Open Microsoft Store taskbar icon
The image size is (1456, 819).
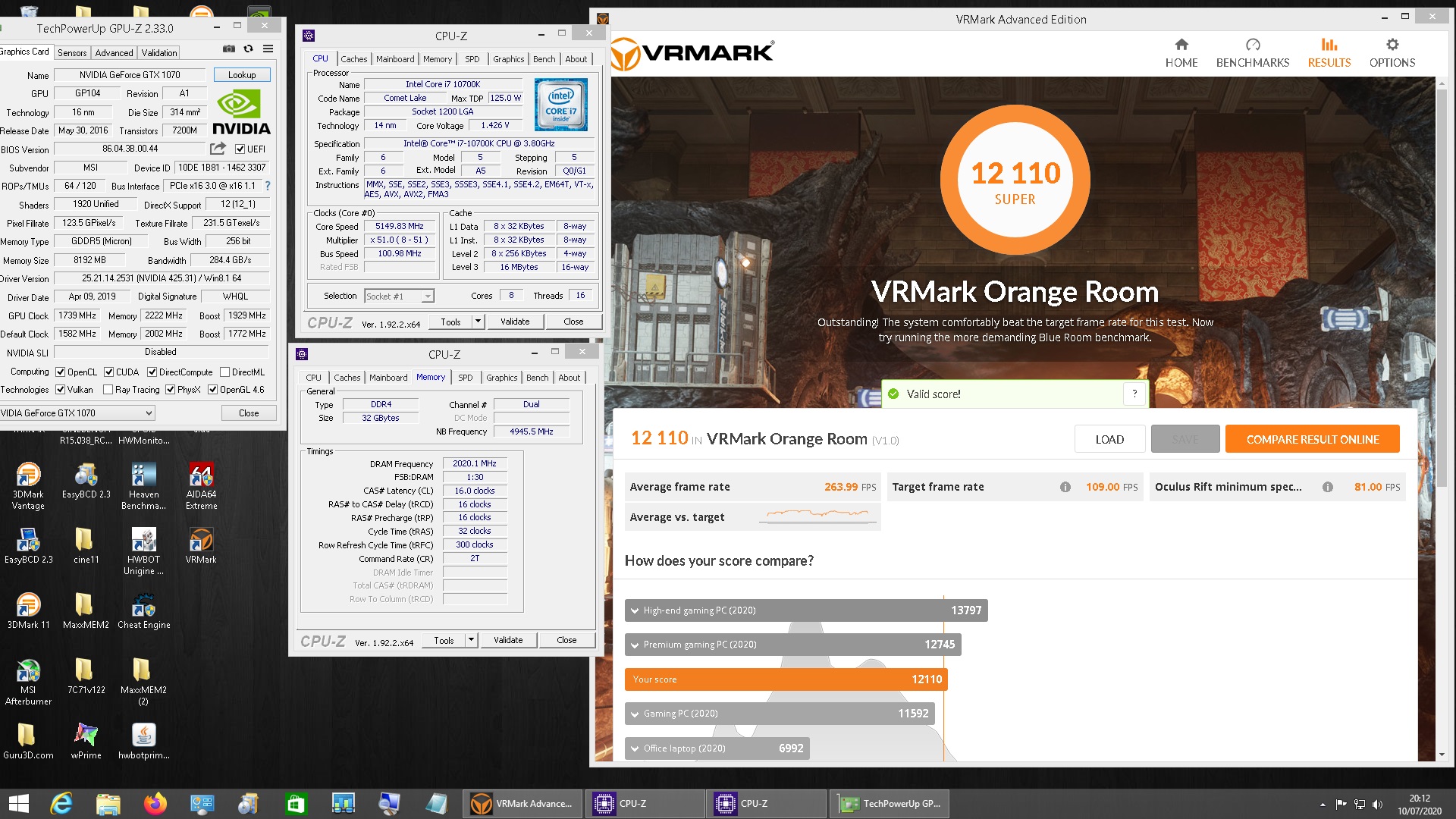tap(296, 804)
